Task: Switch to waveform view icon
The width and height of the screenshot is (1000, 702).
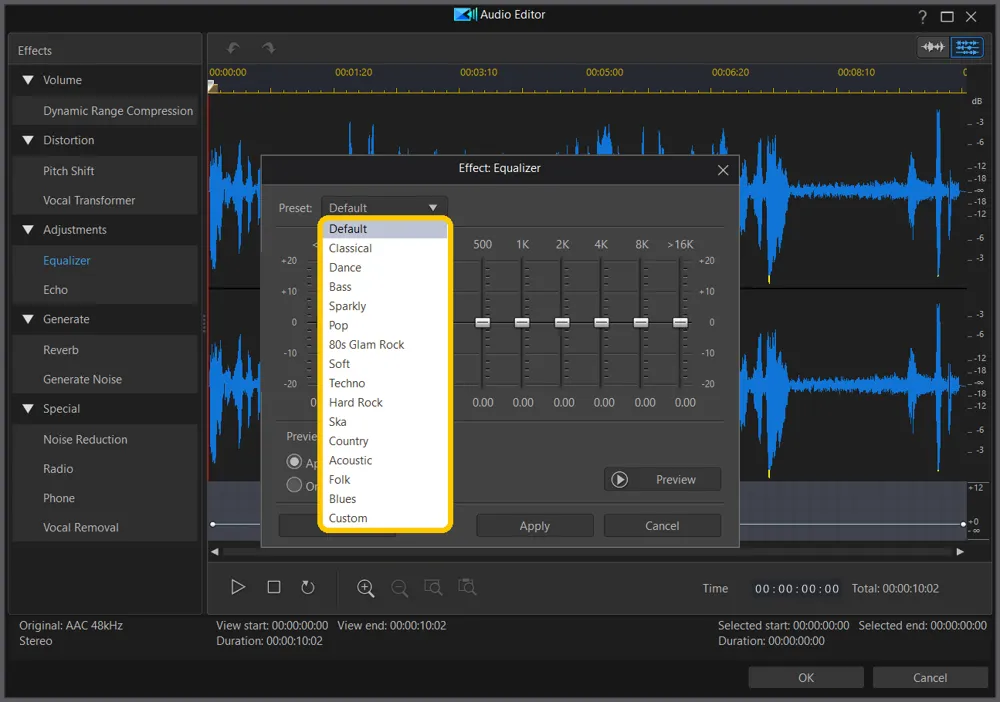Action: coord(933,47)
